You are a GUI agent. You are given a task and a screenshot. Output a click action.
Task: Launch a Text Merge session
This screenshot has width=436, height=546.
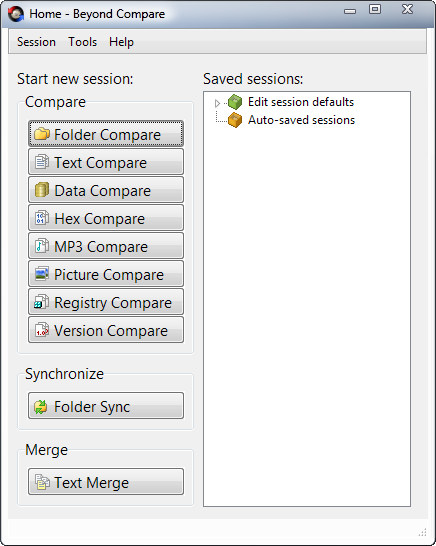[x=106, y=482]
